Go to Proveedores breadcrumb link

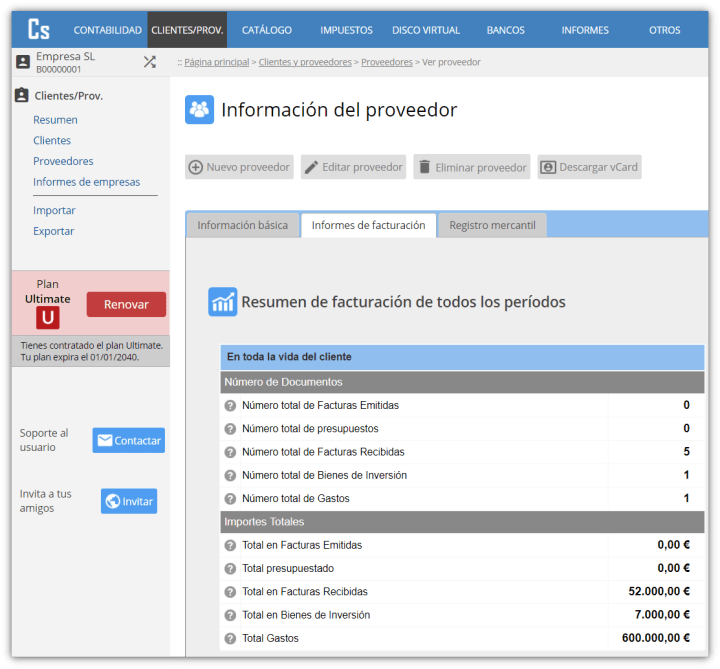pos(387,62)
